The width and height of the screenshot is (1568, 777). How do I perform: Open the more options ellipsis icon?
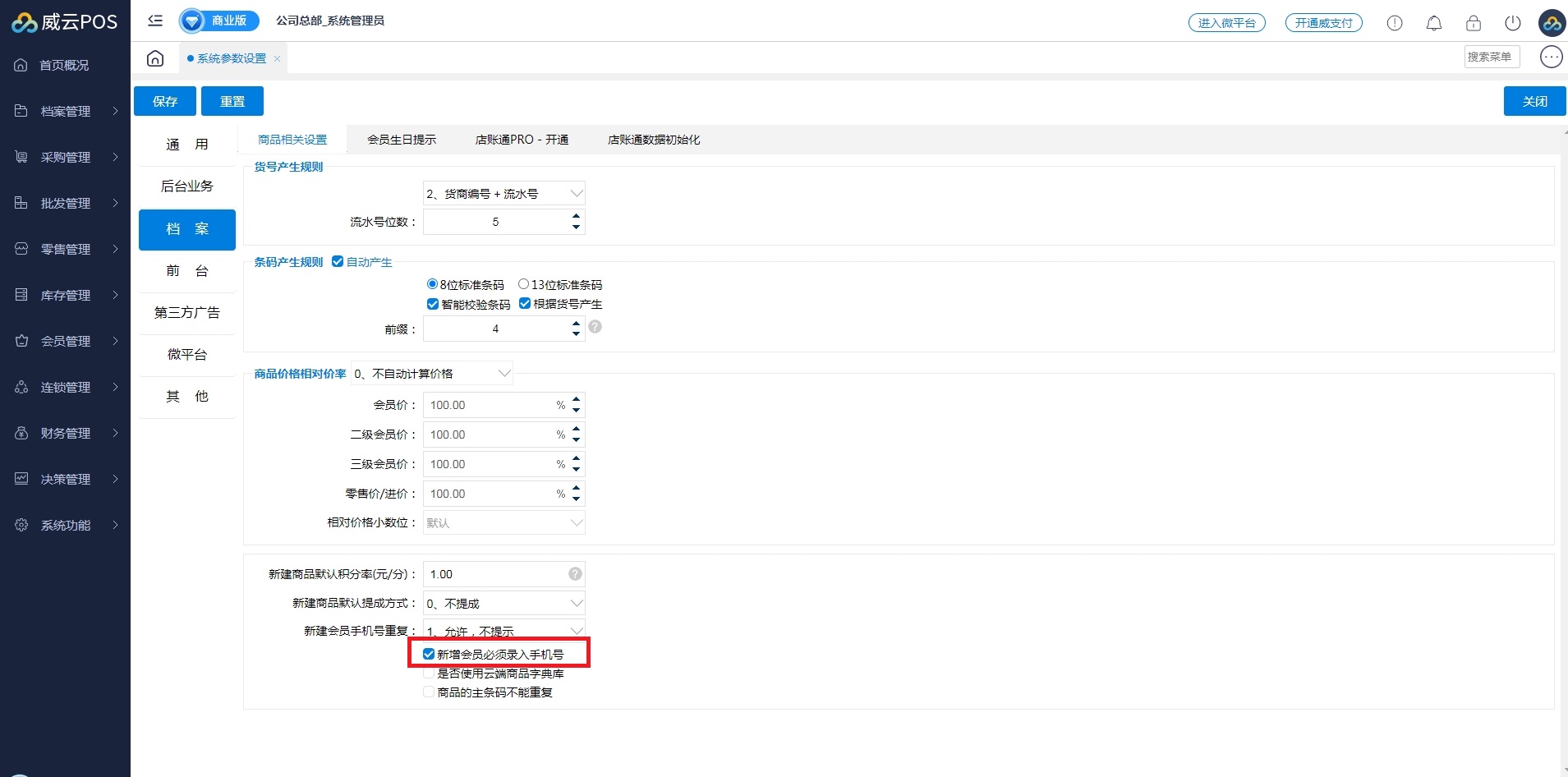coord(1551,57)
